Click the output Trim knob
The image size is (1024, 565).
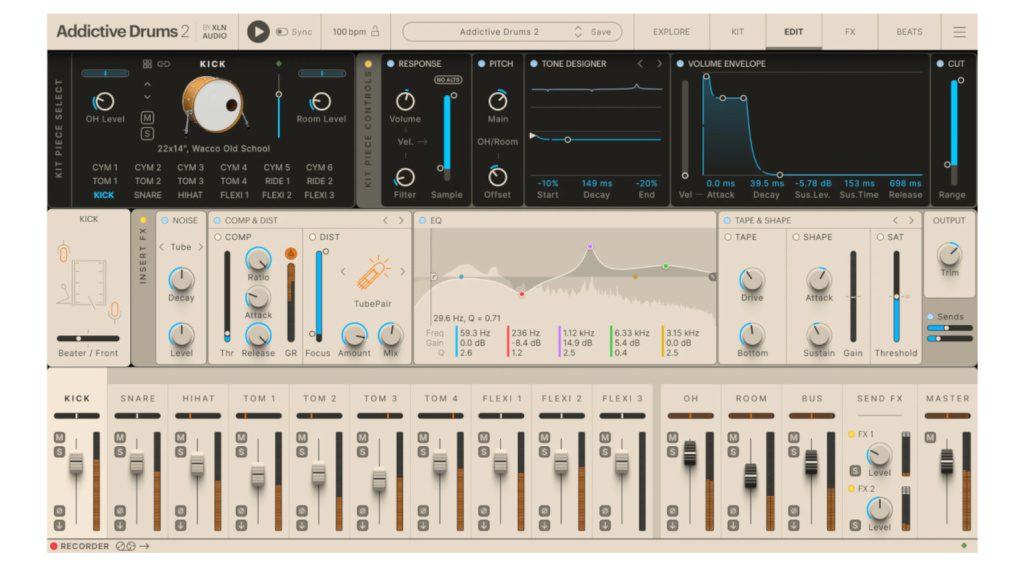pyautogui.click(x=949, y=254)
